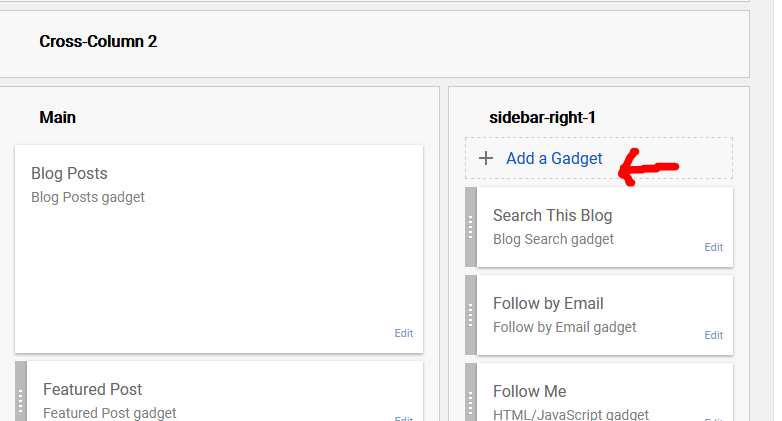
Task: Click the Blog Posts gadget title
Action: 69,173
